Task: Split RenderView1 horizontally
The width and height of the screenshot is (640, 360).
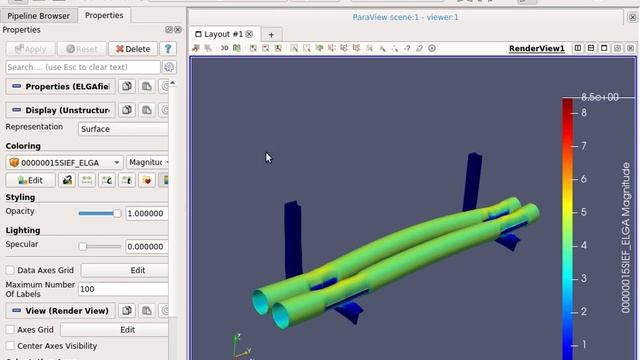Action: 578,48
